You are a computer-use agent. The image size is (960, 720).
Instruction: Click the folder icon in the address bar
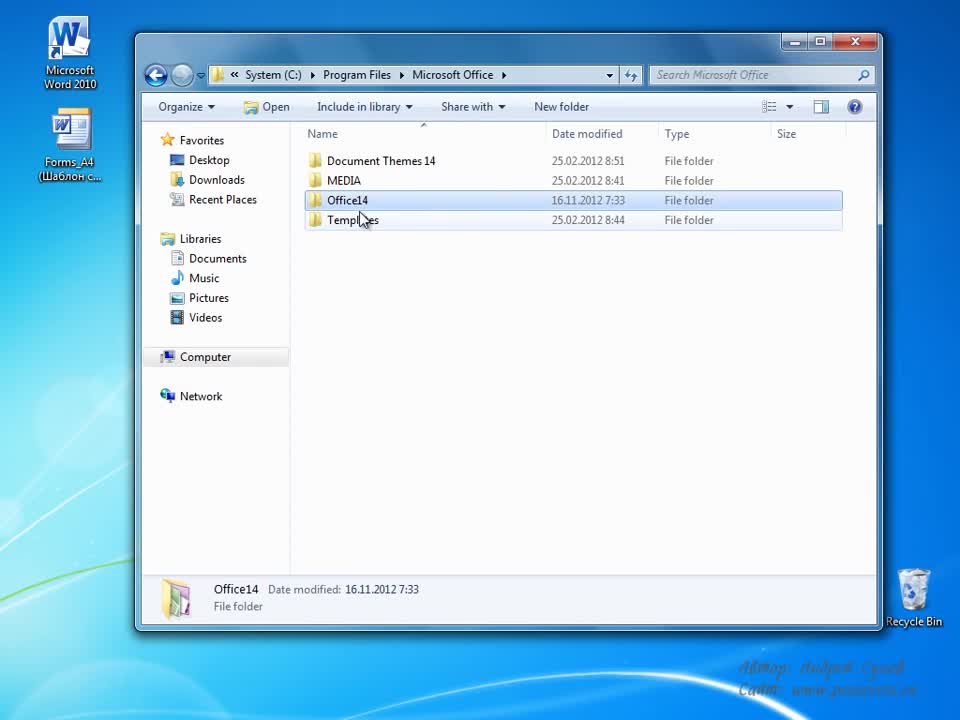coord(217,75)
